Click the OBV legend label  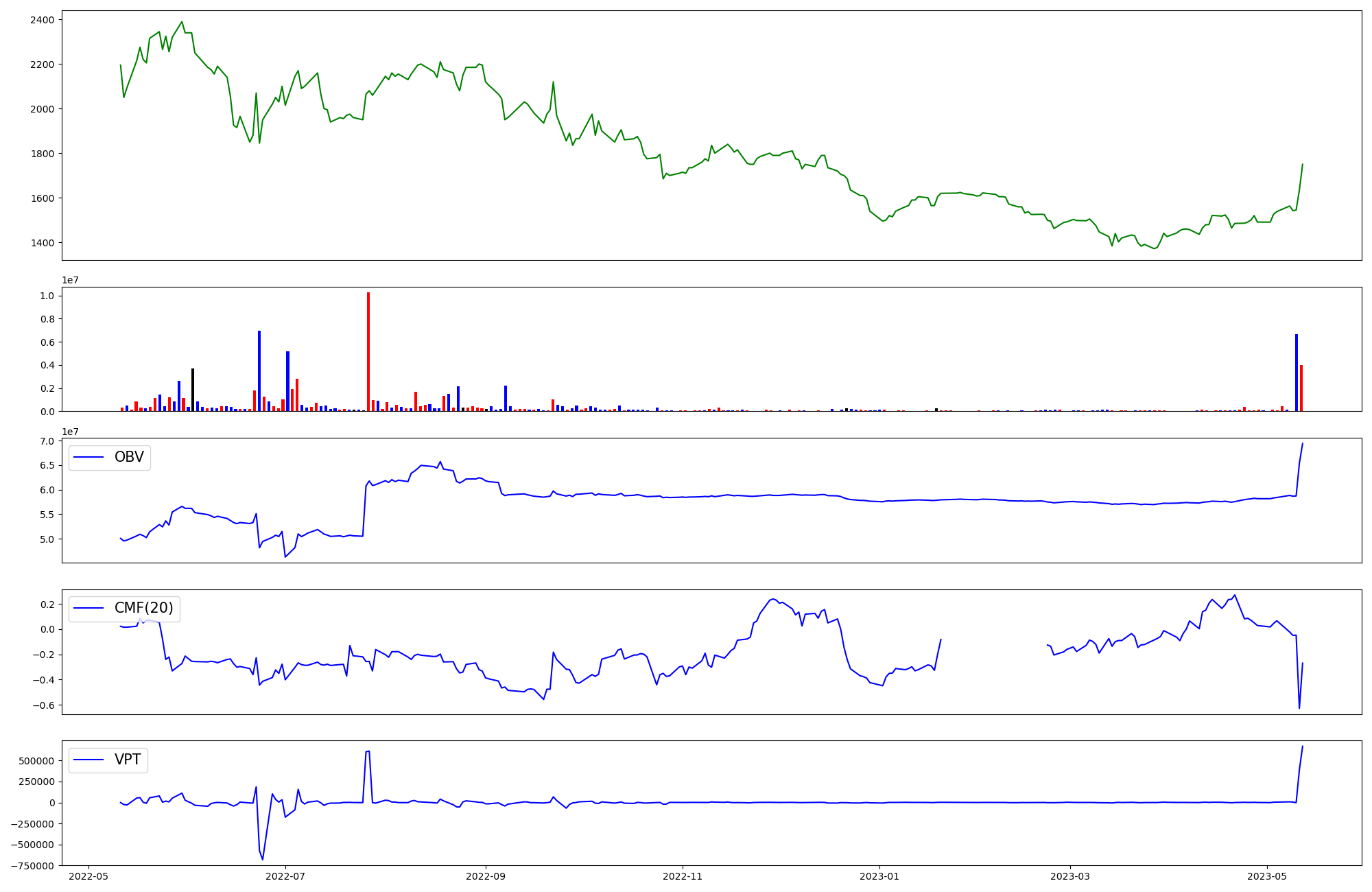click(x=129, y=457)
